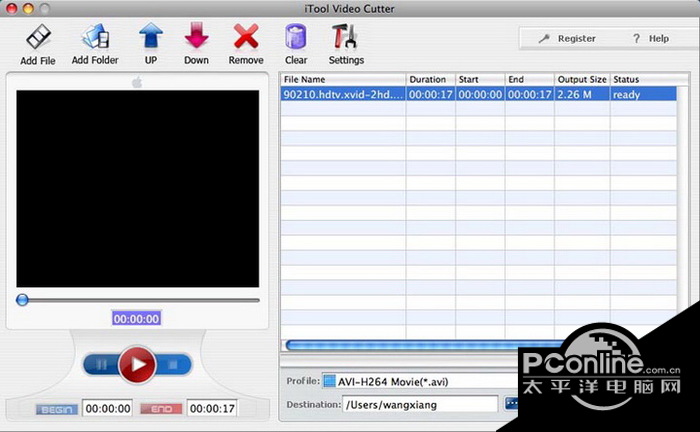The height and width of the screenshot is (432, 700).
Task: Set cut start with BEGIN button
Action: pyautogui.click(x=55, y=409)
